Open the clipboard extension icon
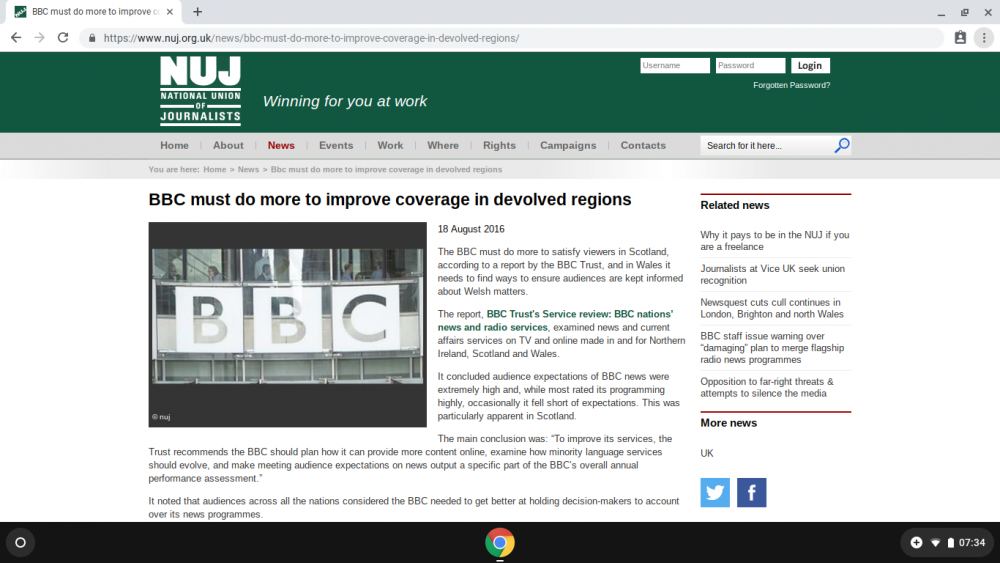 coord(960,38)
